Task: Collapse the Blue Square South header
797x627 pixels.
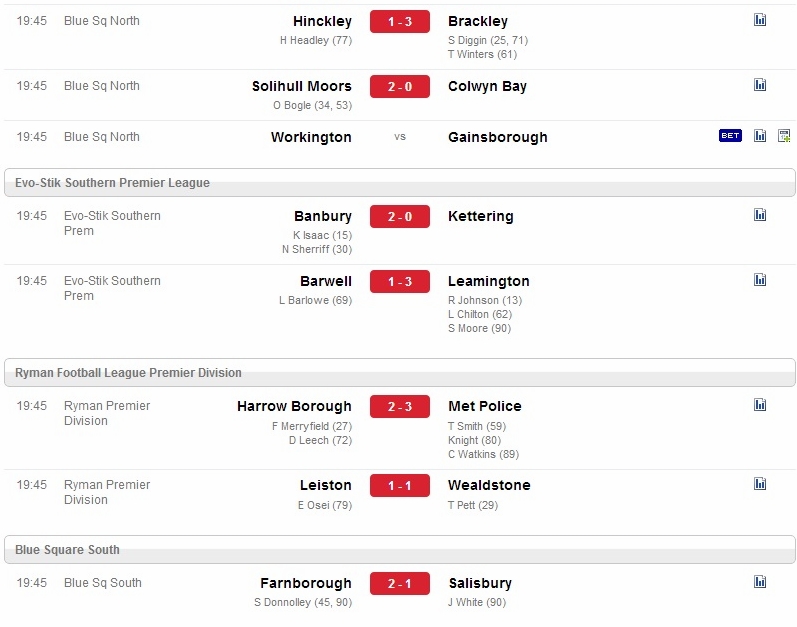Action: point(400,549)
